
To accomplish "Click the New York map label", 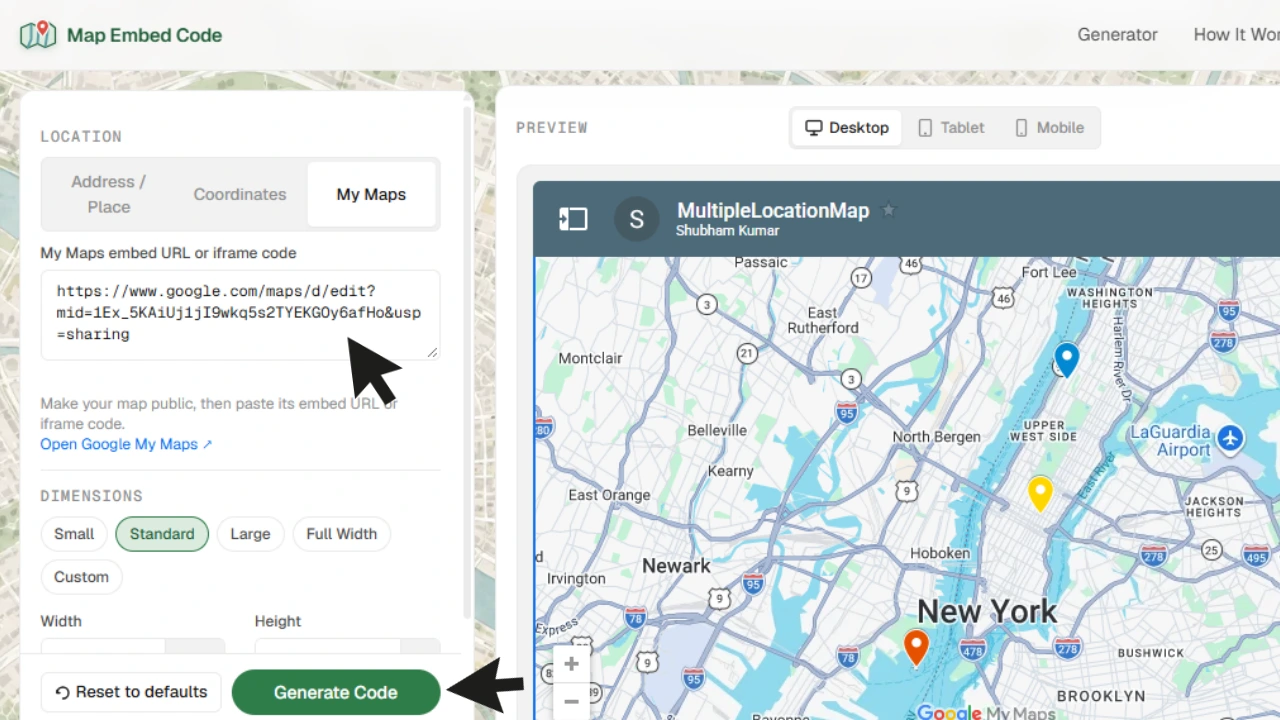I will click(987, 611).
